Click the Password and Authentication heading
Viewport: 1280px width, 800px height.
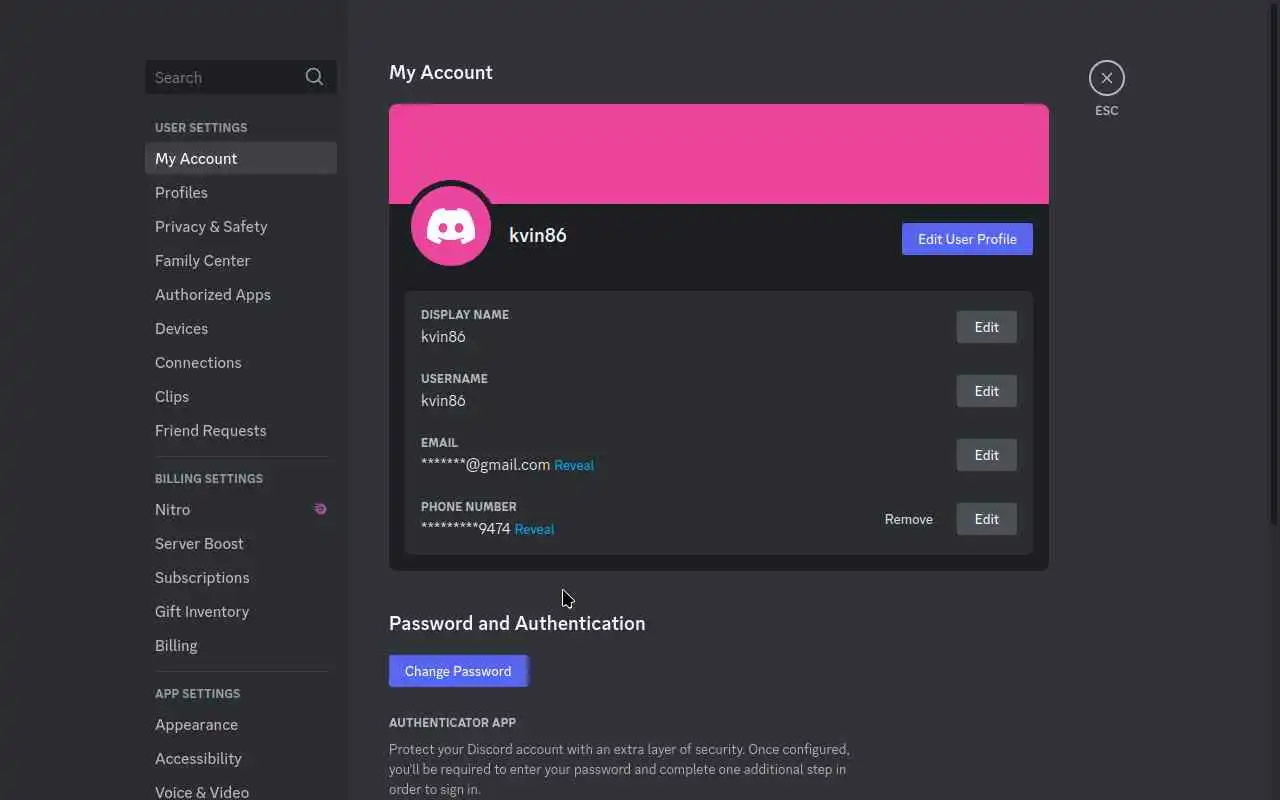(517, 623)
